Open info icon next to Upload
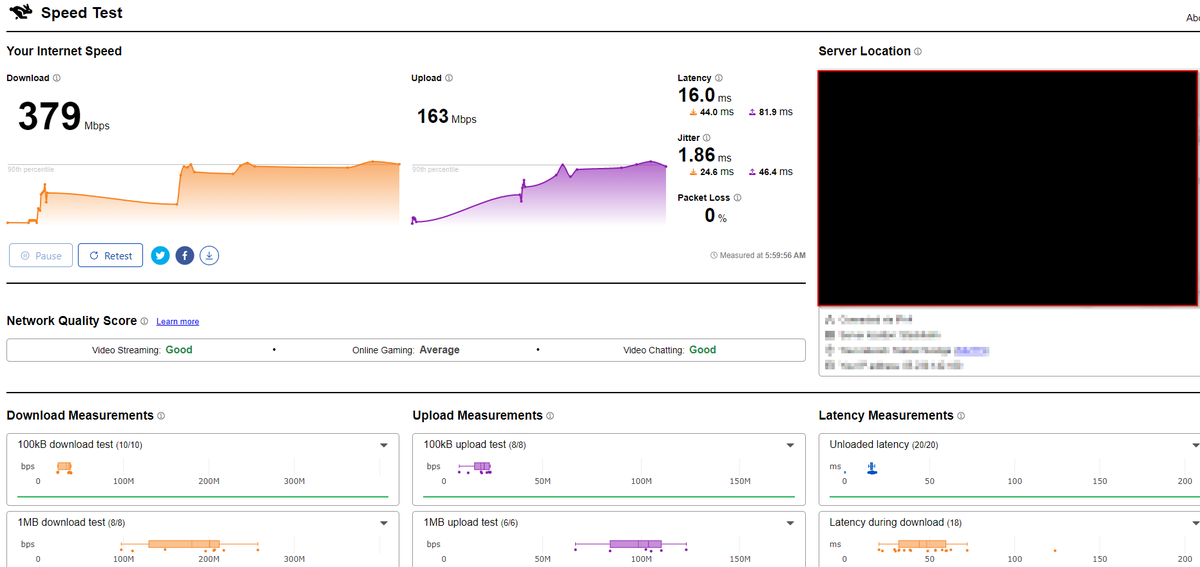Viewport: 1200px width, 567px height. 449,78
